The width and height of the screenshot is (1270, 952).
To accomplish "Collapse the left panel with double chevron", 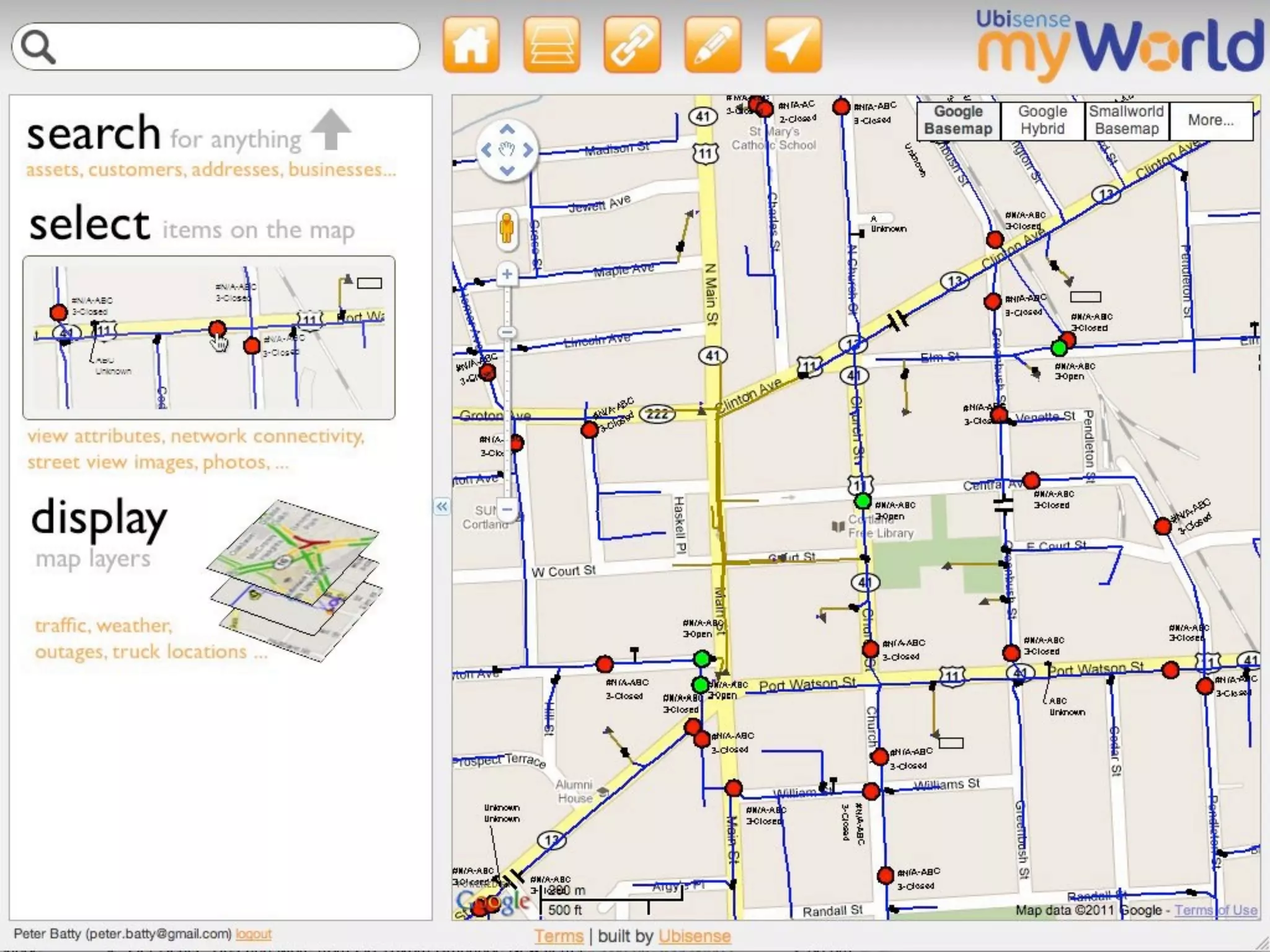I will click(x=441, y=507).
